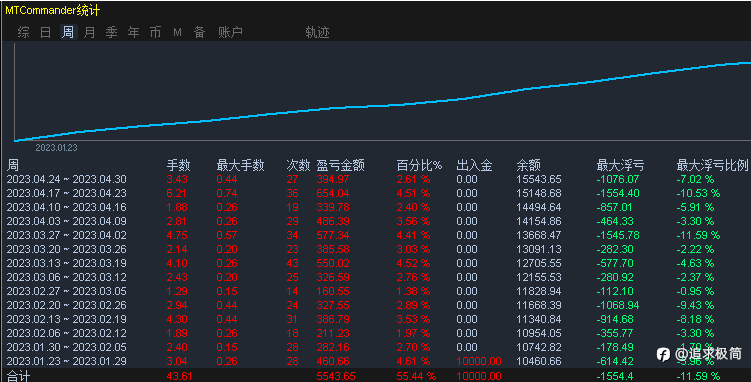Image resolution: width=751 pixels, height=382 pixels.
Task: Sort by the 手数 column header
Action: point(178,166)
